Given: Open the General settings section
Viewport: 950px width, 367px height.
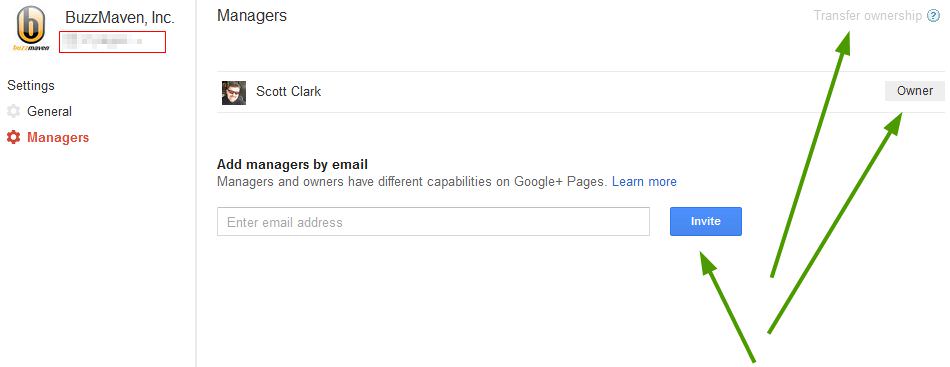Looking at the screenshot, I should (49, 111).
